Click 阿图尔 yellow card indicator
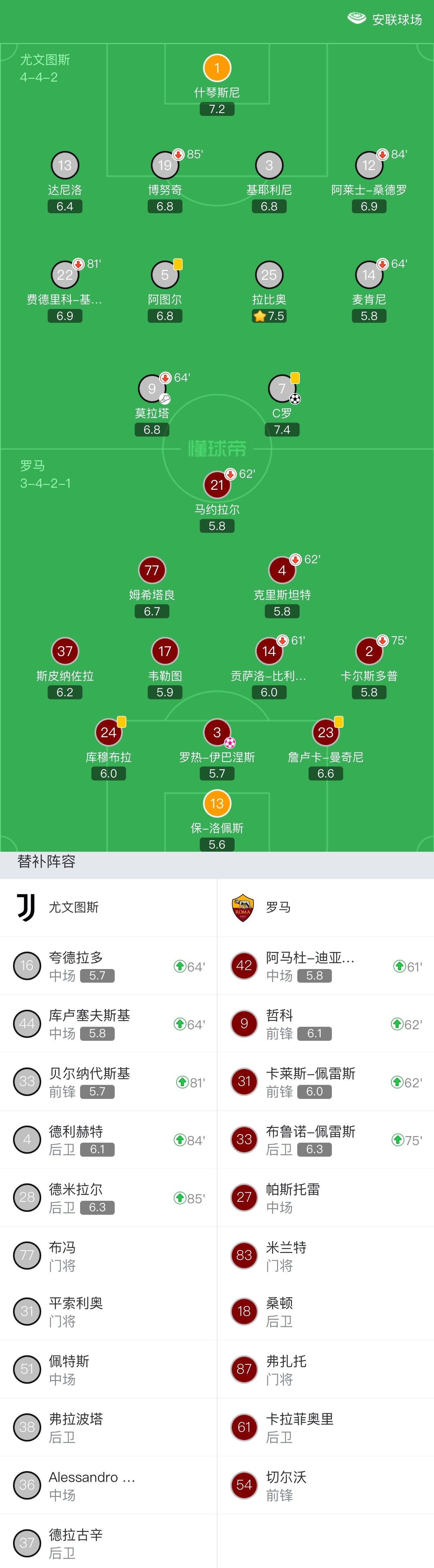Viewport: 434px width, 1568px height. click(x=178, y=264)
